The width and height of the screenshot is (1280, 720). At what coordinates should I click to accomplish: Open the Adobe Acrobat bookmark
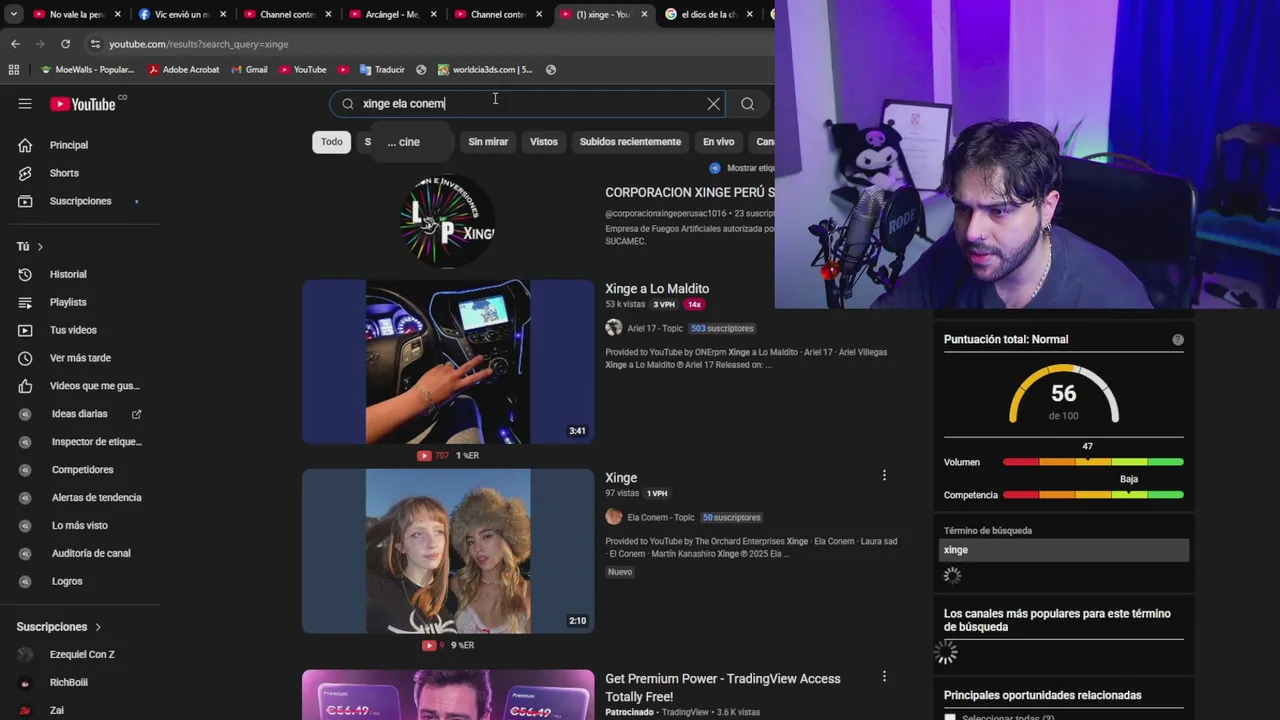click(183, 70)
